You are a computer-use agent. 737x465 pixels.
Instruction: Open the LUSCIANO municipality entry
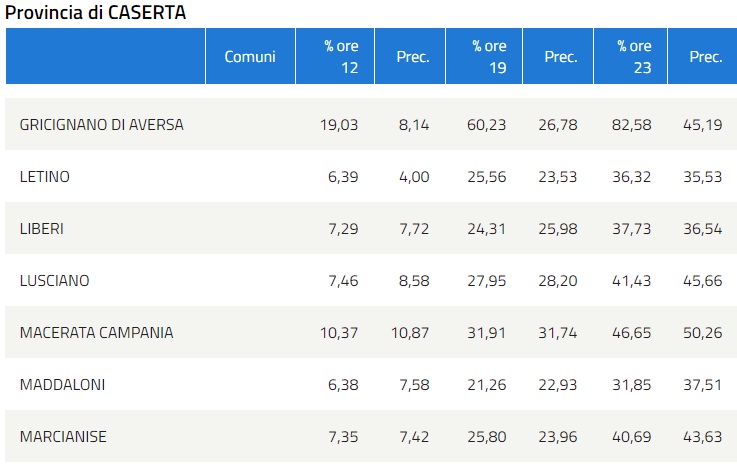point(55,281)
